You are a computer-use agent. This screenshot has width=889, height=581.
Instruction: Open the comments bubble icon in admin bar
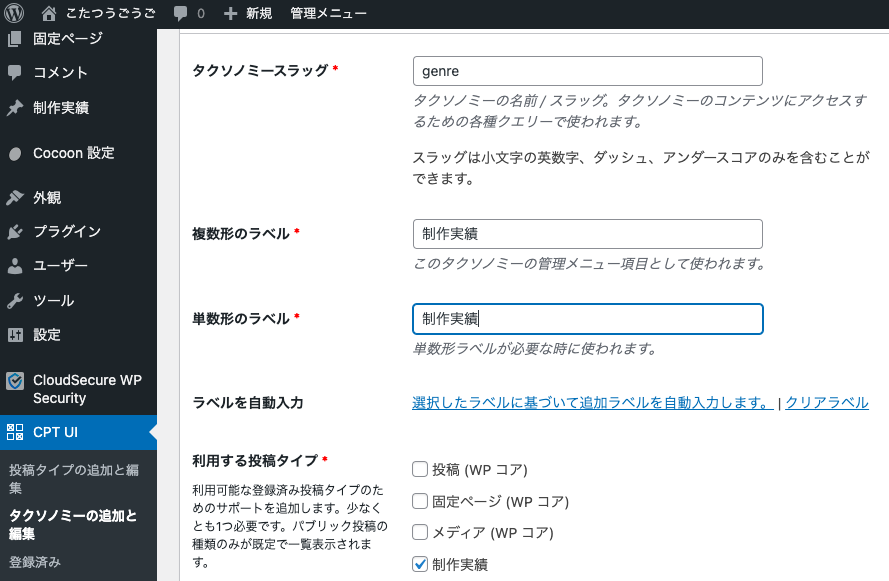tap(180, 14)
